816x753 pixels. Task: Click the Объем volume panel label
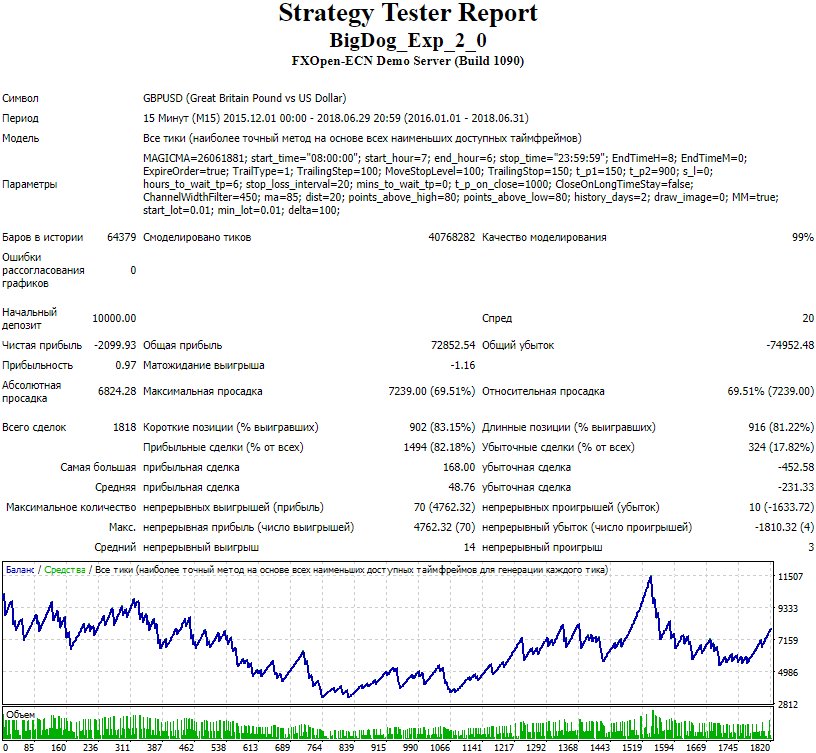tap(20, 714)
